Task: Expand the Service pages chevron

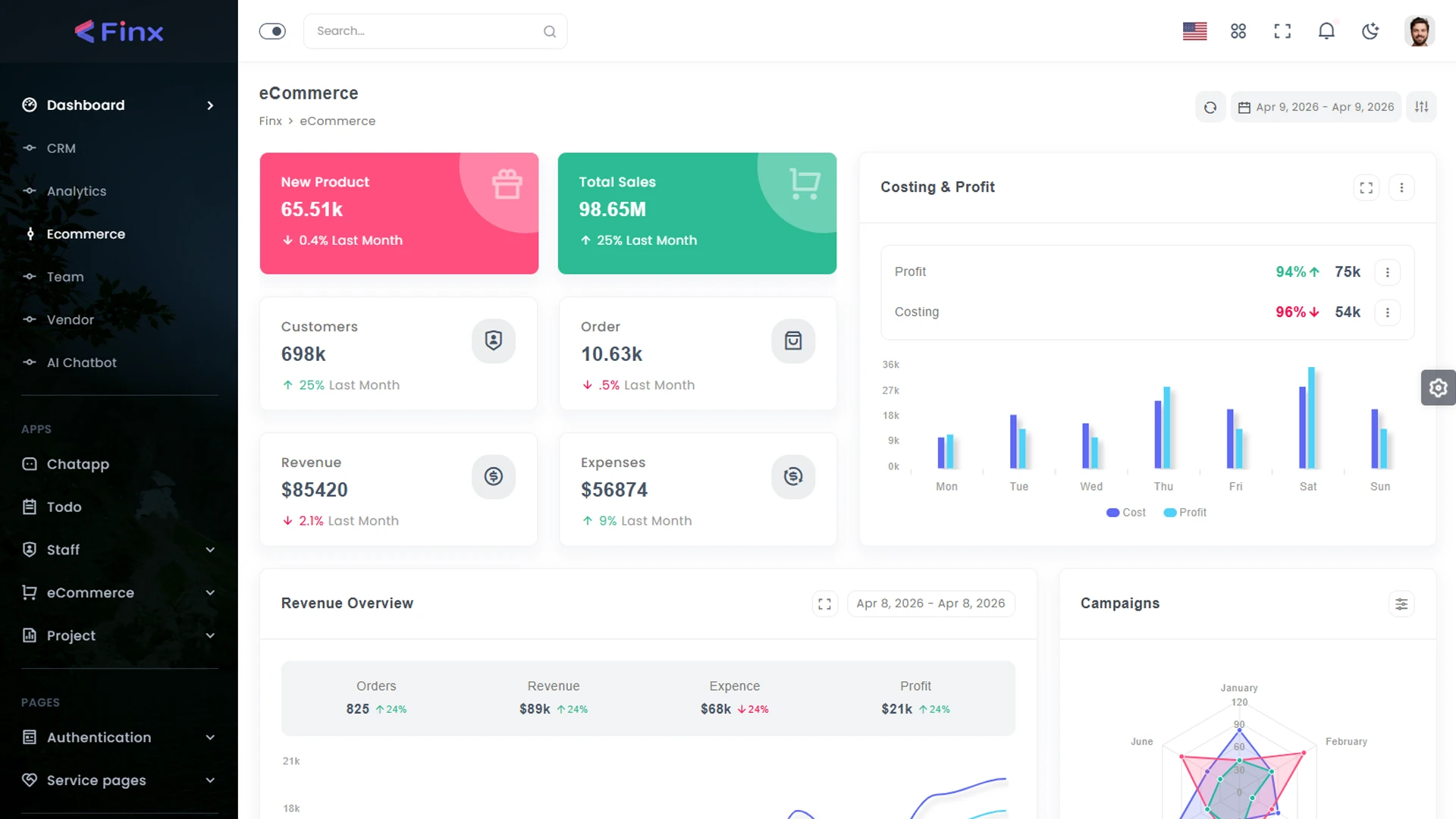Action: pos(210,780)
